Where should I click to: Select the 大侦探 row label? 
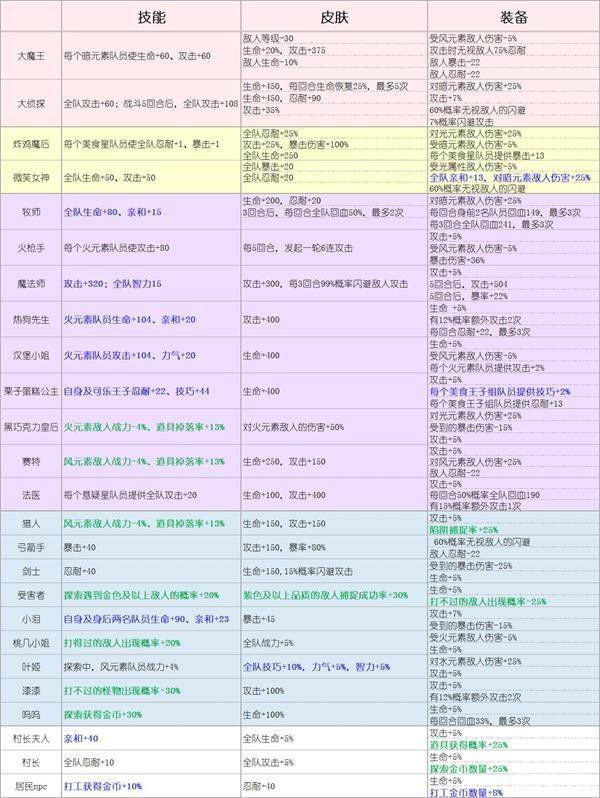[30, 103]
